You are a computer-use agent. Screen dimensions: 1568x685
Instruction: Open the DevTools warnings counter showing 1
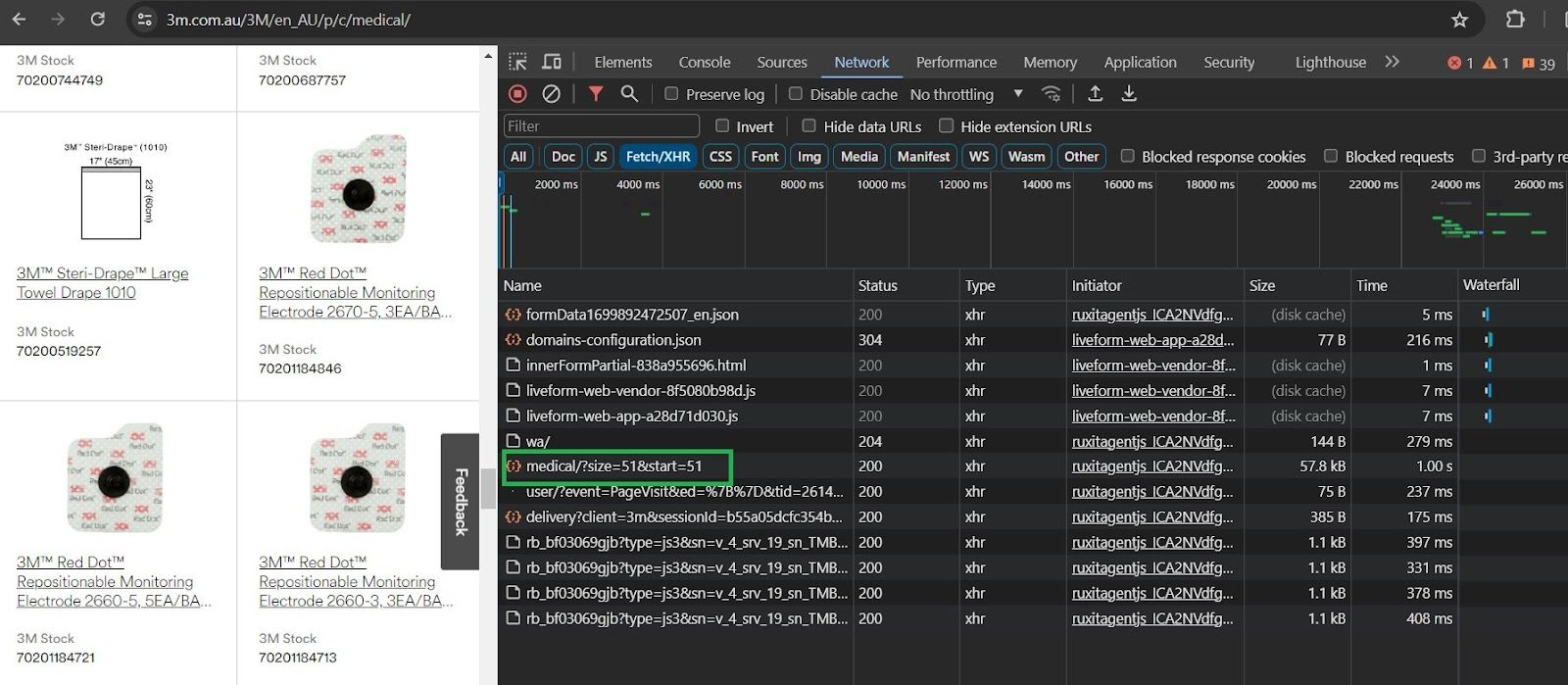click(1495, 63)
